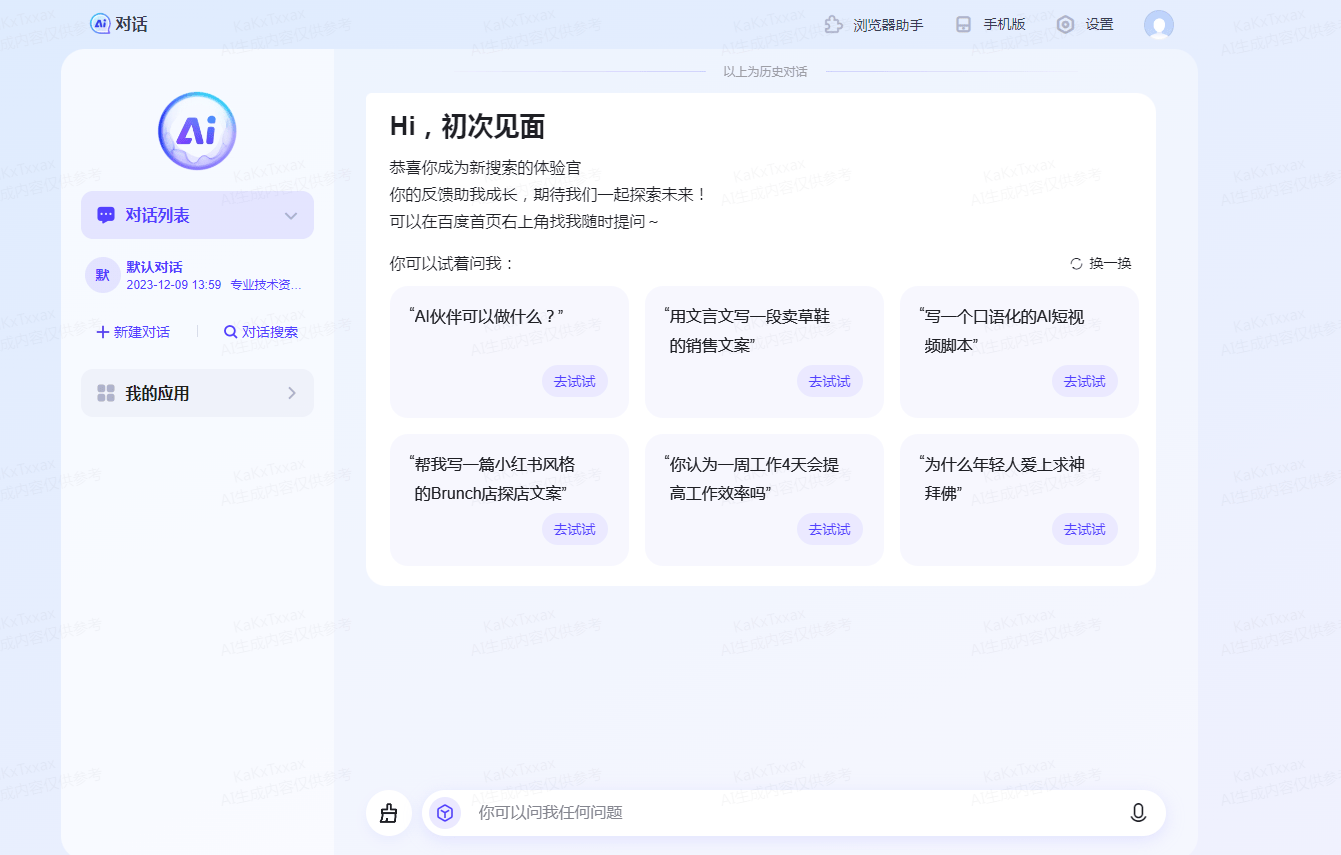Viewport: 1341px width, 855px height.
Task: Click 新建对话 to create a conversation
Action: pyautogui.click(x=133, y=331)
